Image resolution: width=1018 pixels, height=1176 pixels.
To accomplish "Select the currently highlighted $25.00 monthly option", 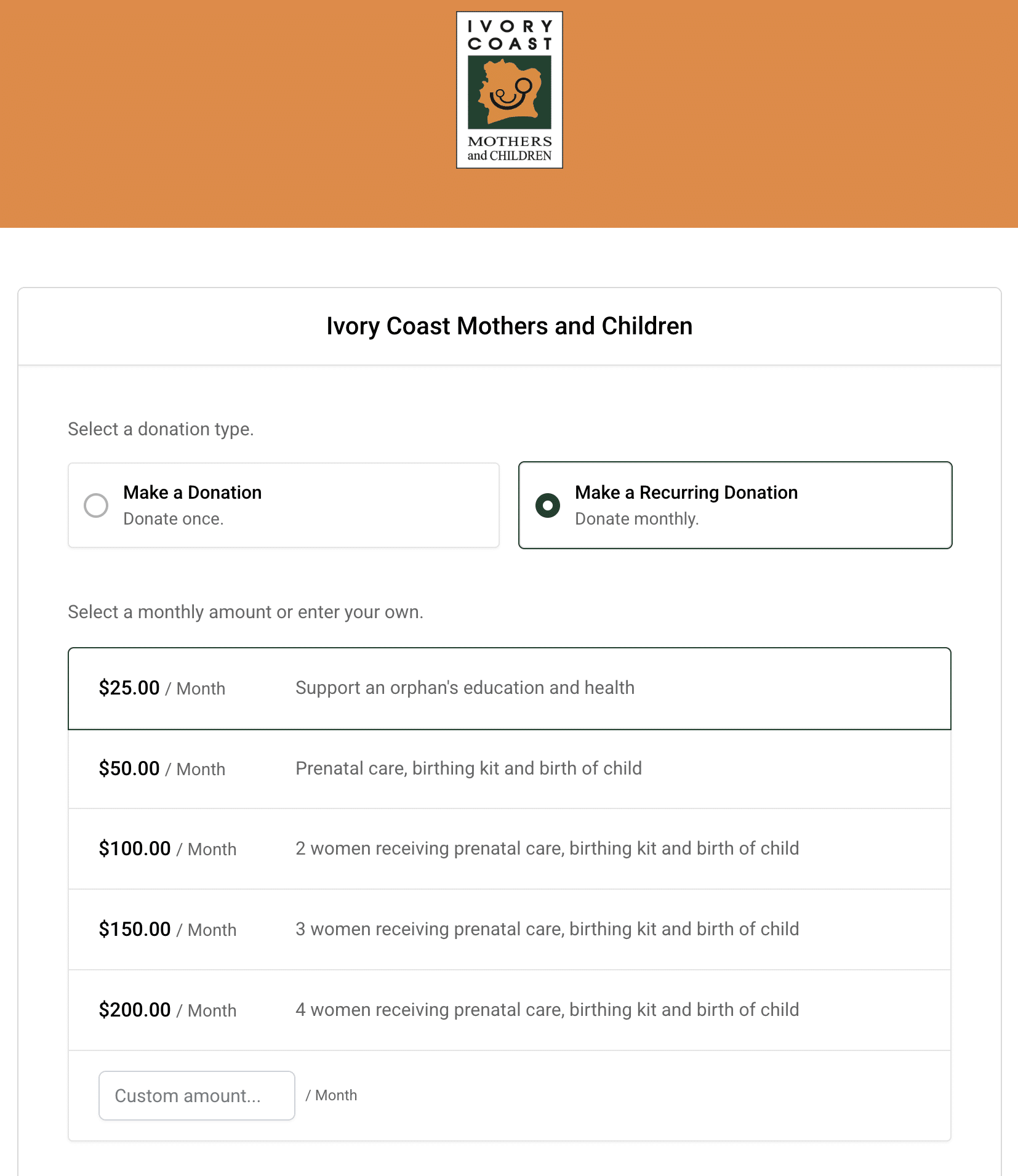I will pyautogui.click(x=509, y=688).
